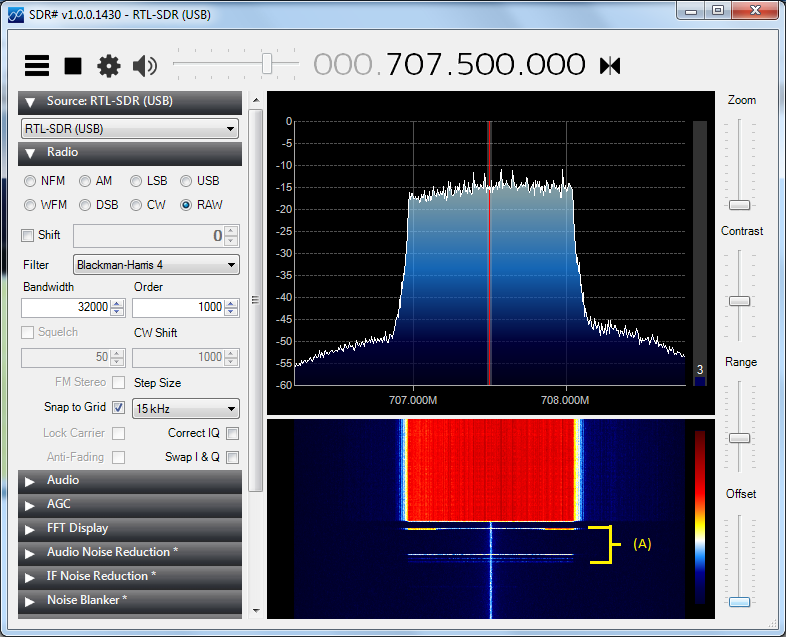
Task: Collapse the Source: RTL-SDR (USB) panel
Action: (x=130, y=102)
